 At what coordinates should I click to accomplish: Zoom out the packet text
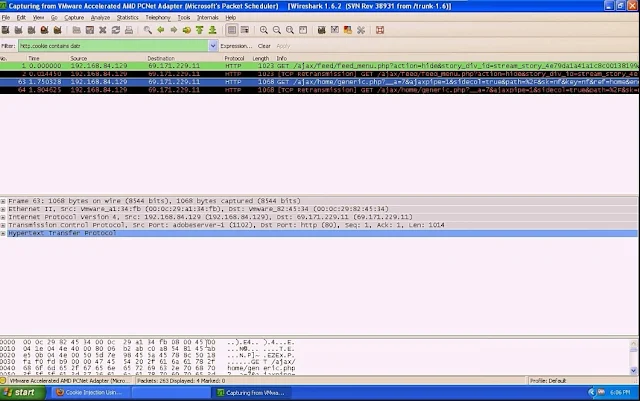tap(277, 30)
